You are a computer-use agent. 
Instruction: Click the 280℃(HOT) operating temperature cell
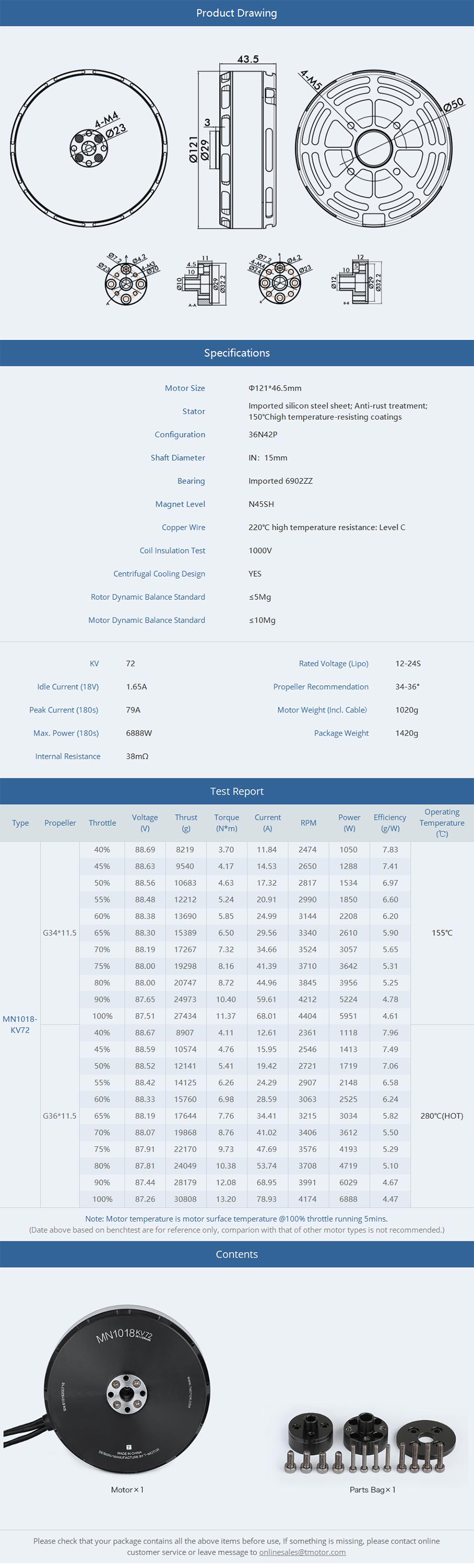(442, 1116)
